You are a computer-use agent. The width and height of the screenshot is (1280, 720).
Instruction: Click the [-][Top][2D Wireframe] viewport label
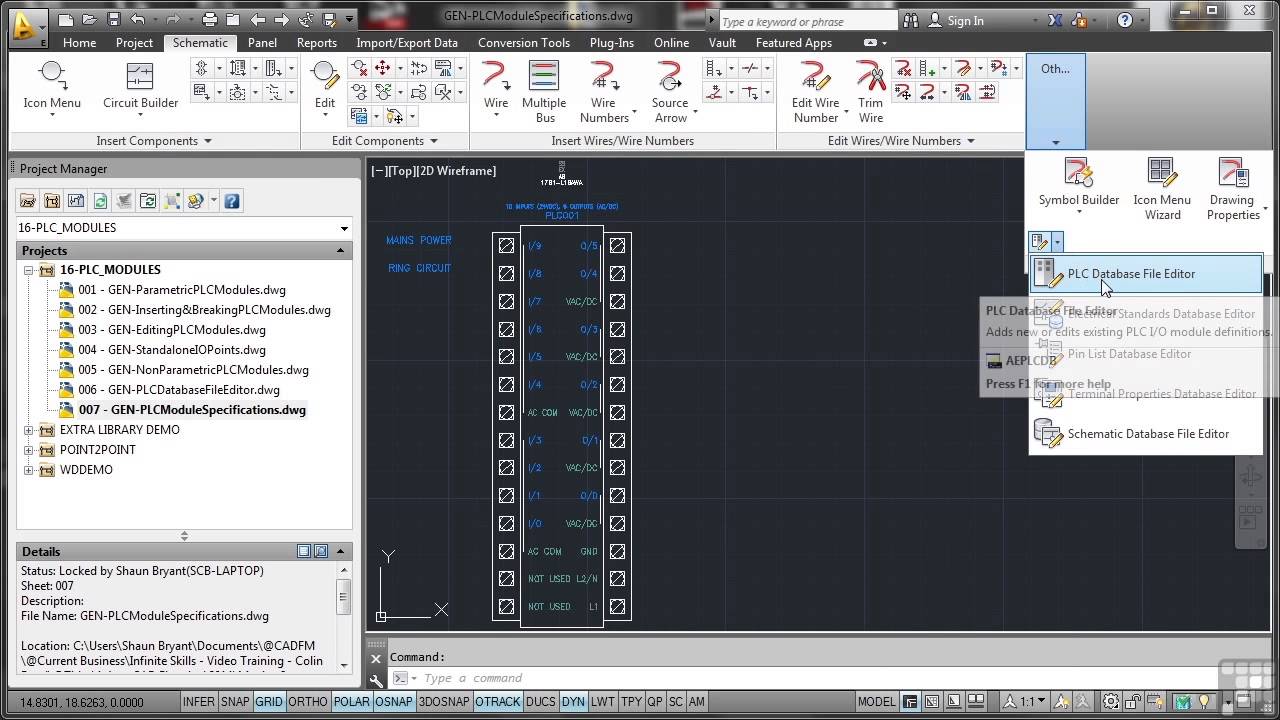433,171
